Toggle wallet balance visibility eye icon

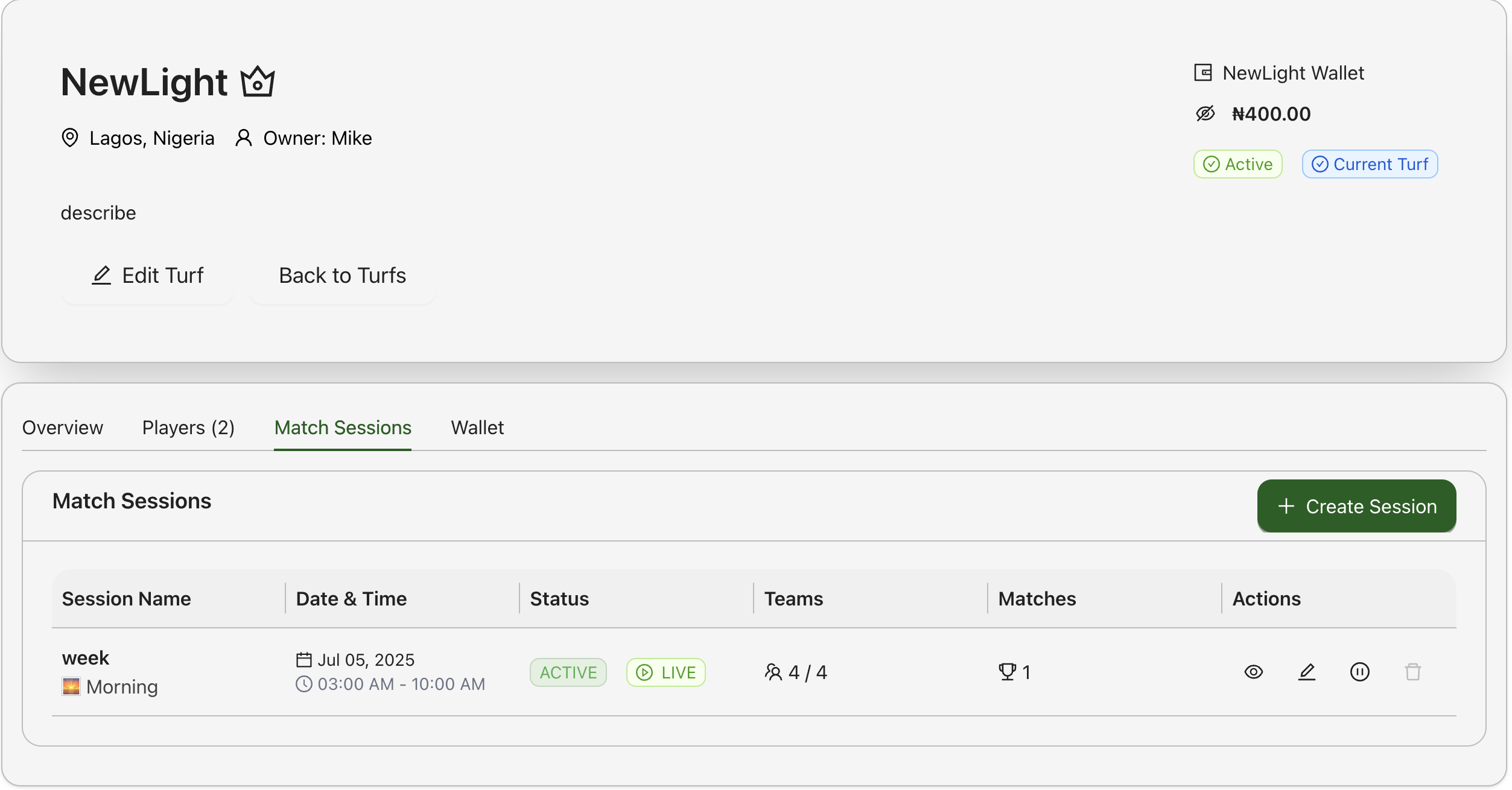click(x=1205, y=113)
